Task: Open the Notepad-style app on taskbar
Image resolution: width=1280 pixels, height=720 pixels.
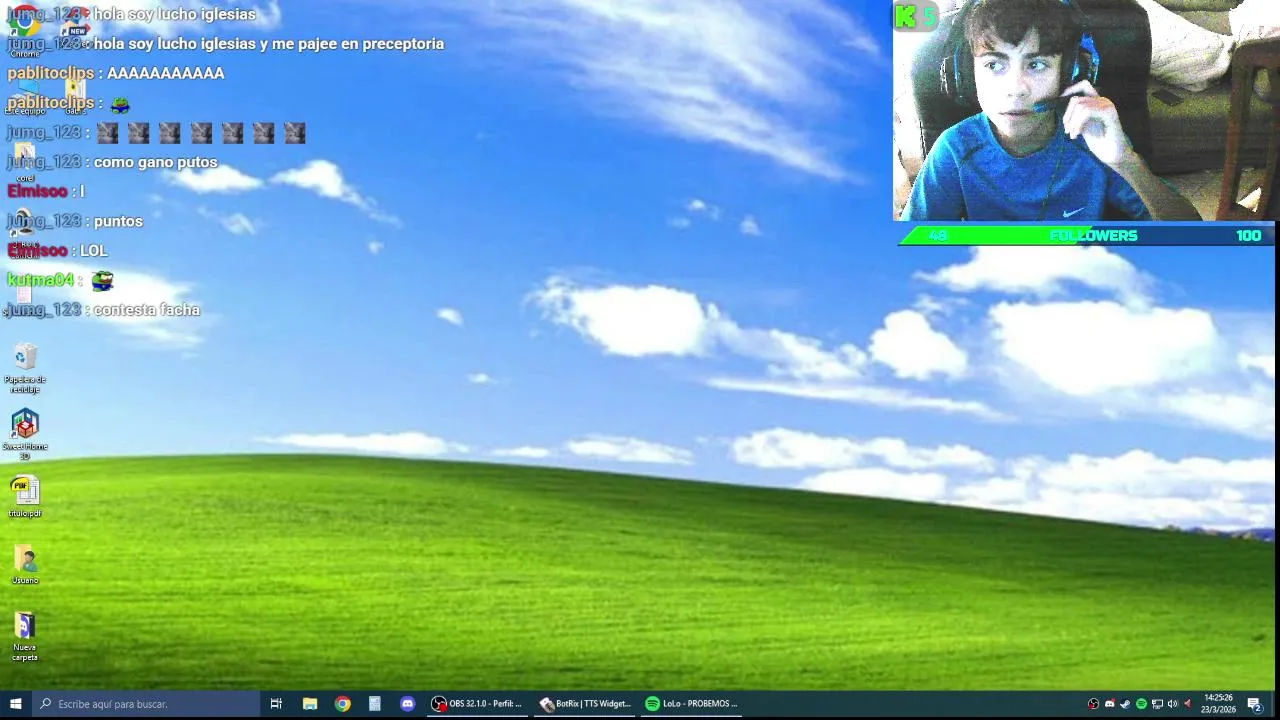Action: coord(374,704)
